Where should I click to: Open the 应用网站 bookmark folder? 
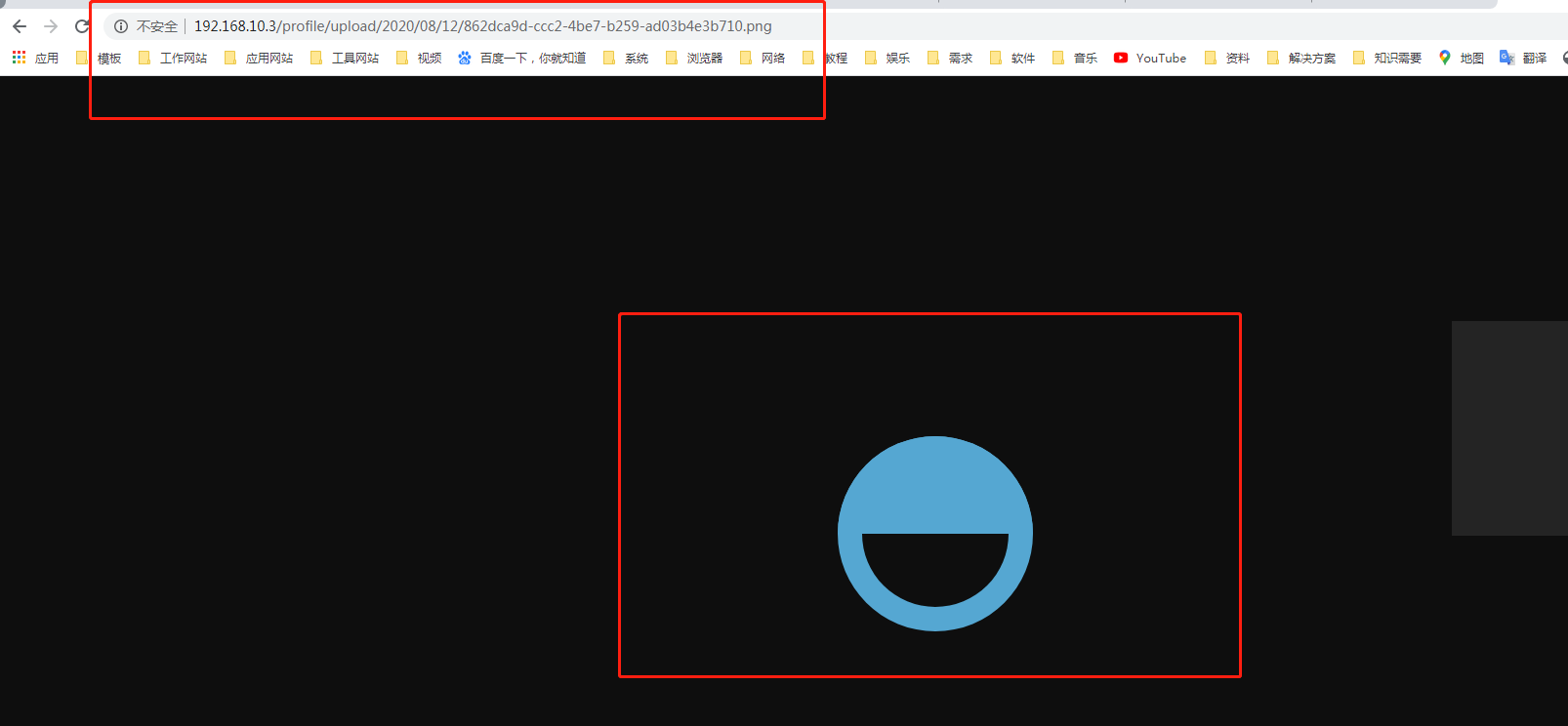click(x=259, y=59)
